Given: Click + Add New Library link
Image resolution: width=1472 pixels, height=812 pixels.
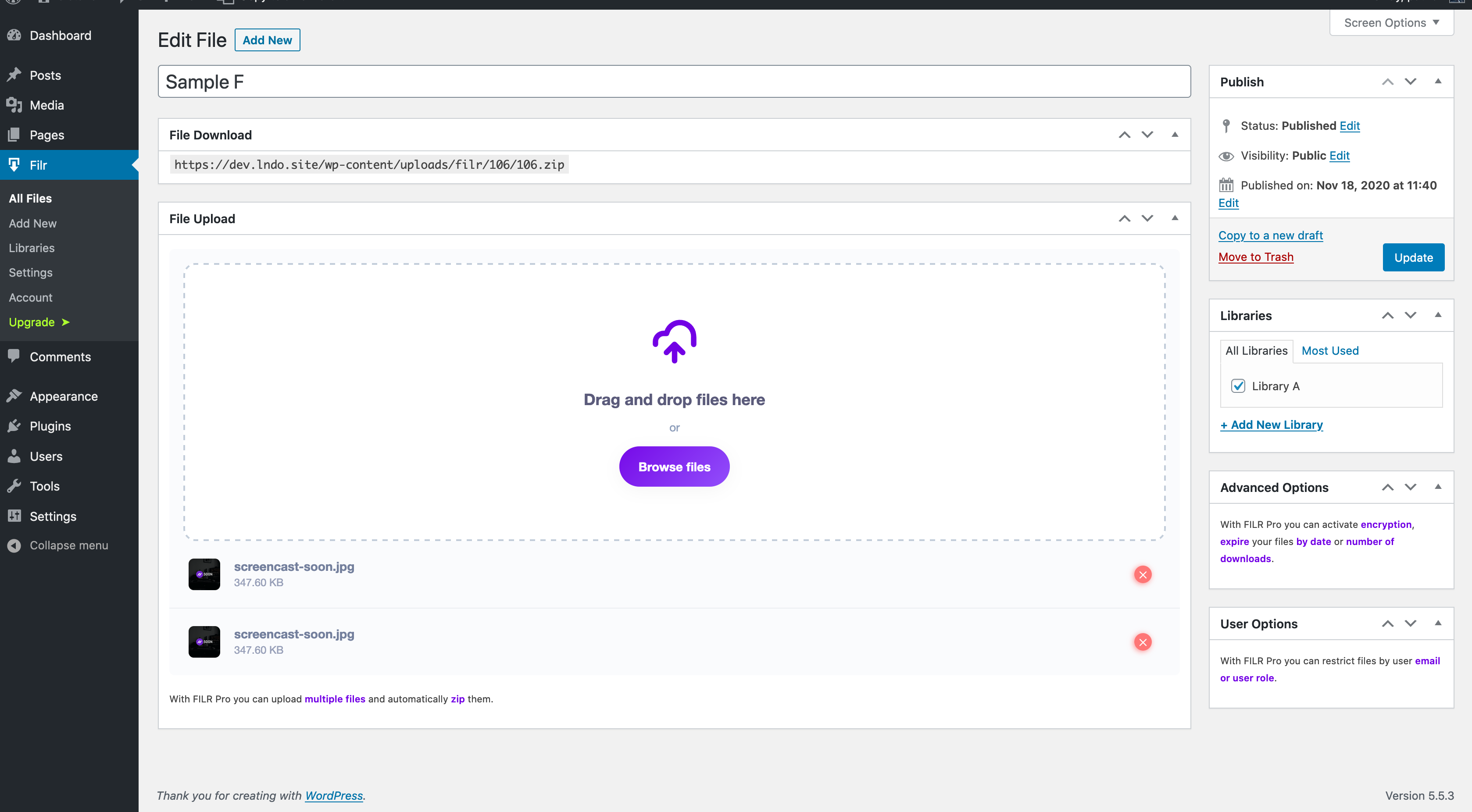Looking at the screenshot, I should [1272, 425].
